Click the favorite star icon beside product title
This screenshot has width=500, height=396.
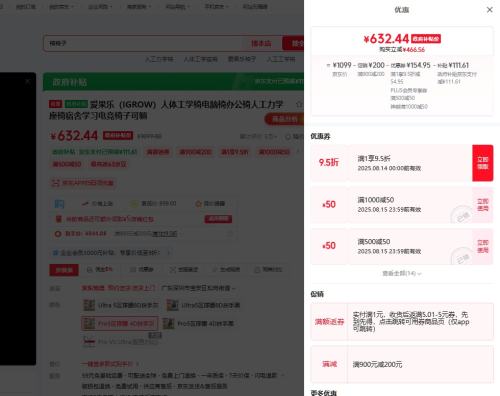pos(299,104)
